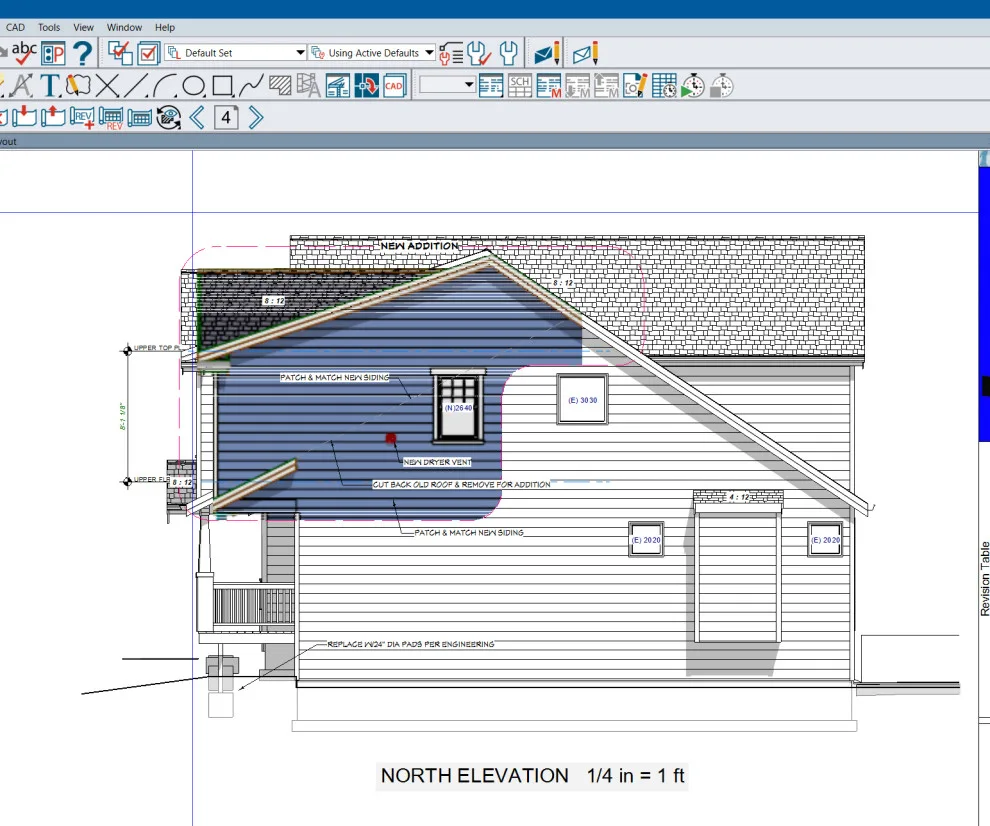990x826 pixels.
Task: Click the layout tray red down-arrow icon
Action: [24, 117]
